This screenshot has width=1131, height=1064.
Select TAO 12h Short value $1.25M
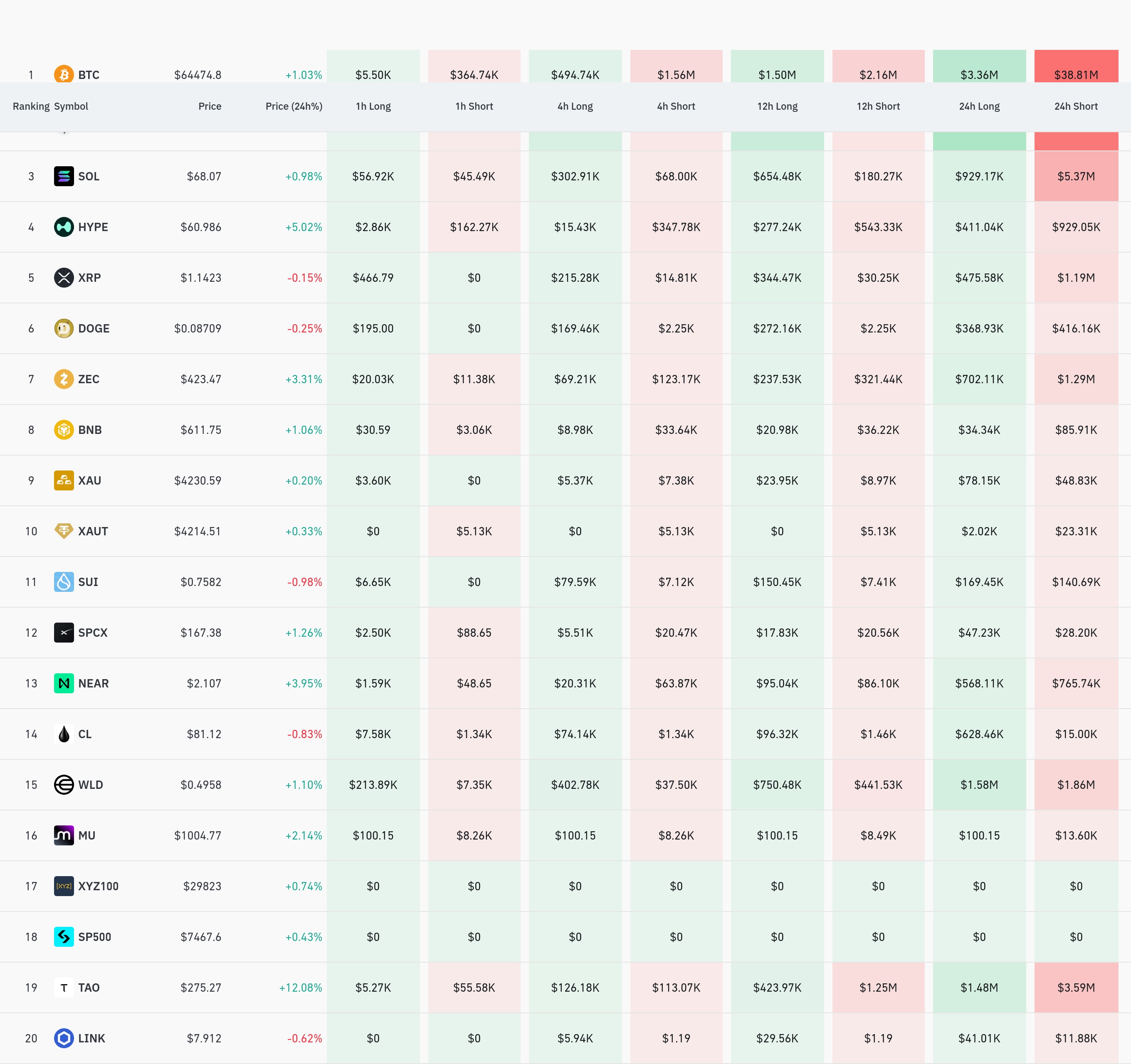(879, 988)
